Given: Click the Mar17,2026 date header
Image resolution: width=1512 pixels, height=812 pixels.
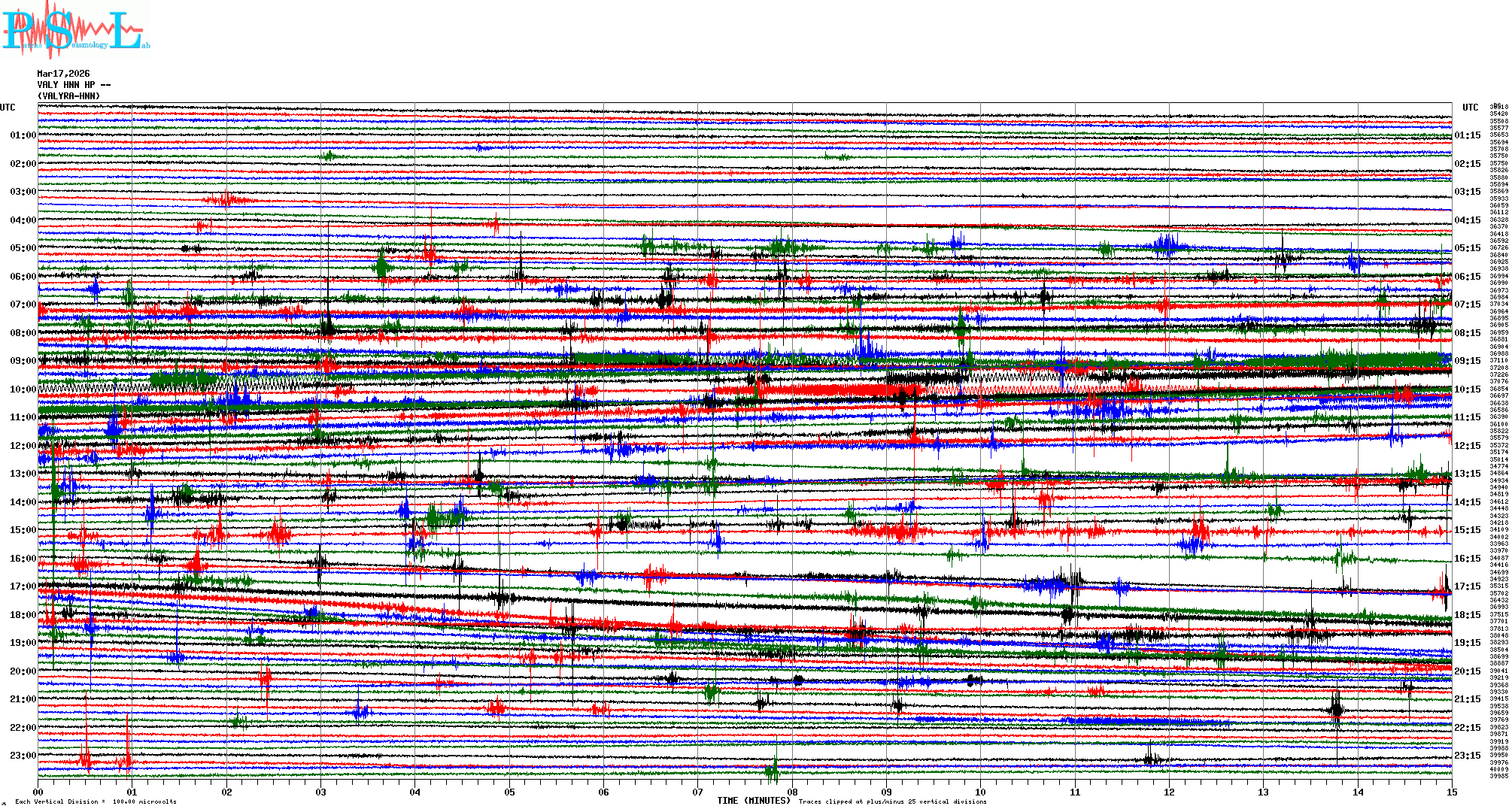Looking at the screenshot, I should [x=63, y=74].
